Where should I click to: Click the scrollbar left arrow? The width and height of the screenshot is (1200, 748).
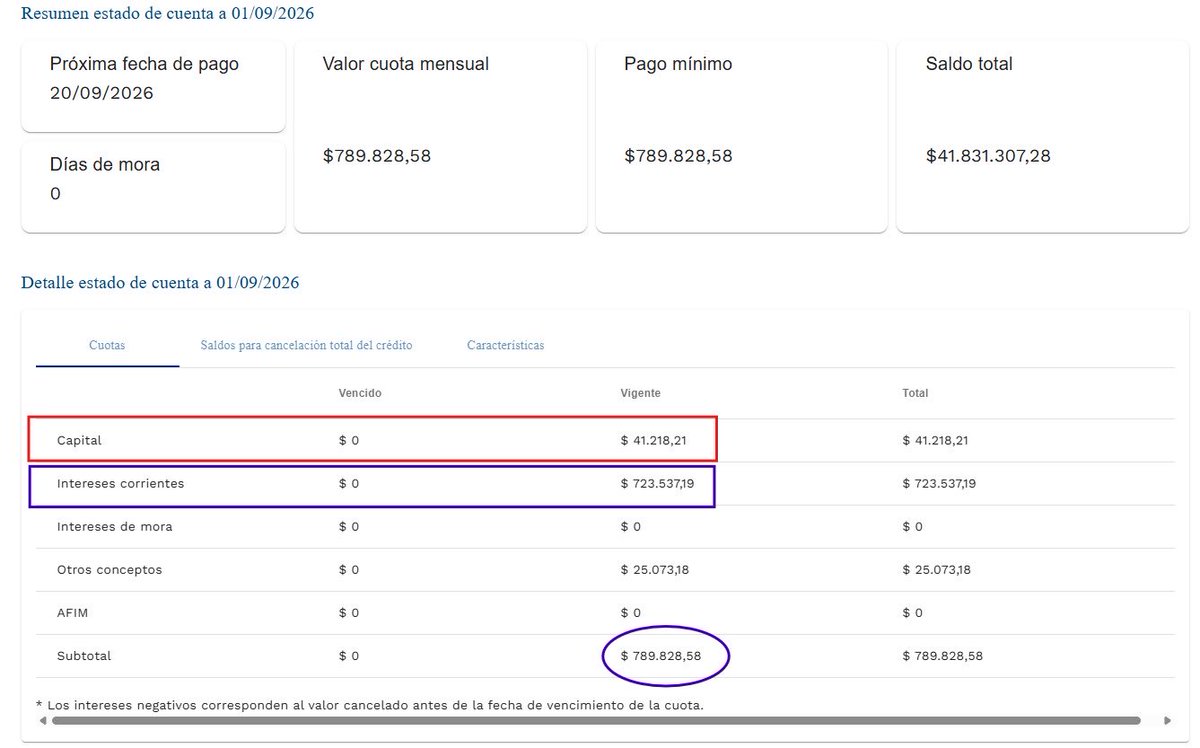pyautogui.click(x=41, y=720)
